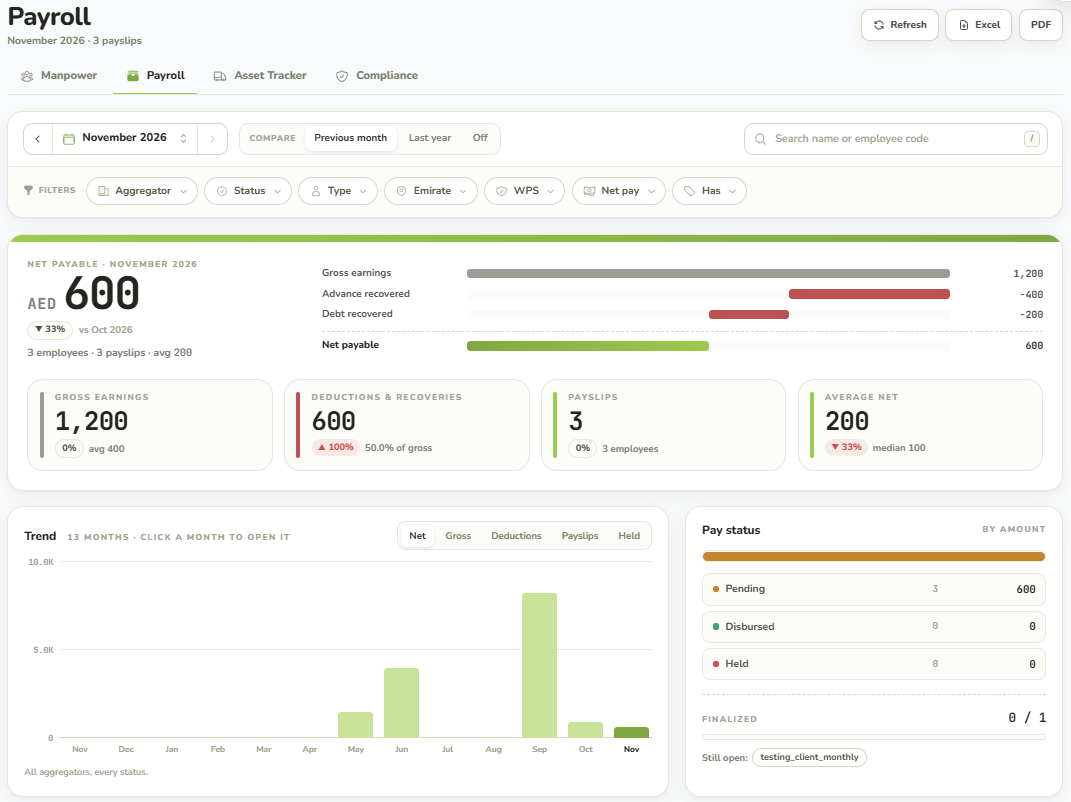Go to the Compliance tab

(377, 76)
